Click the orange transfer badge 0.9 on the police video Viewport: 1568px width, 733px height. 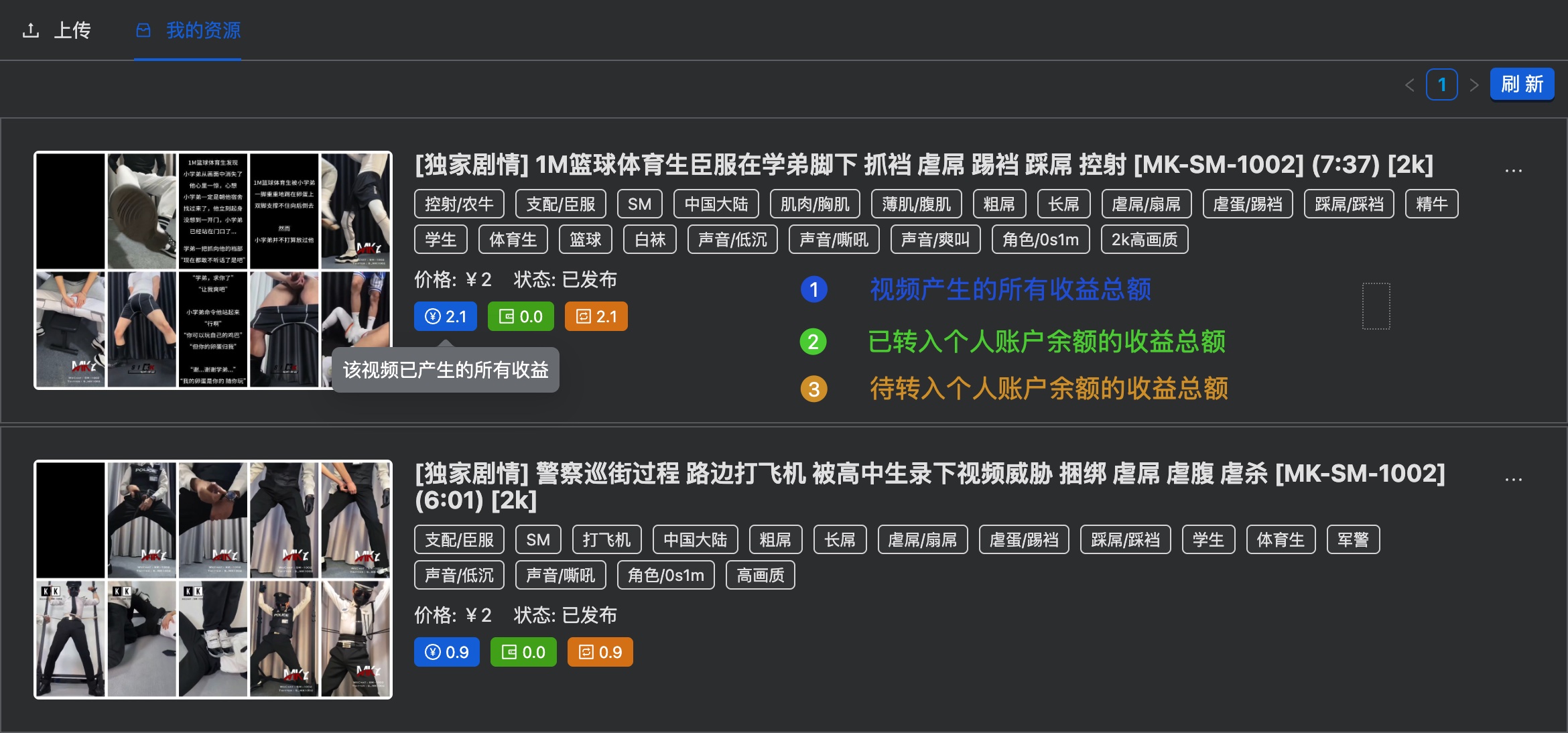coord(600,651)
